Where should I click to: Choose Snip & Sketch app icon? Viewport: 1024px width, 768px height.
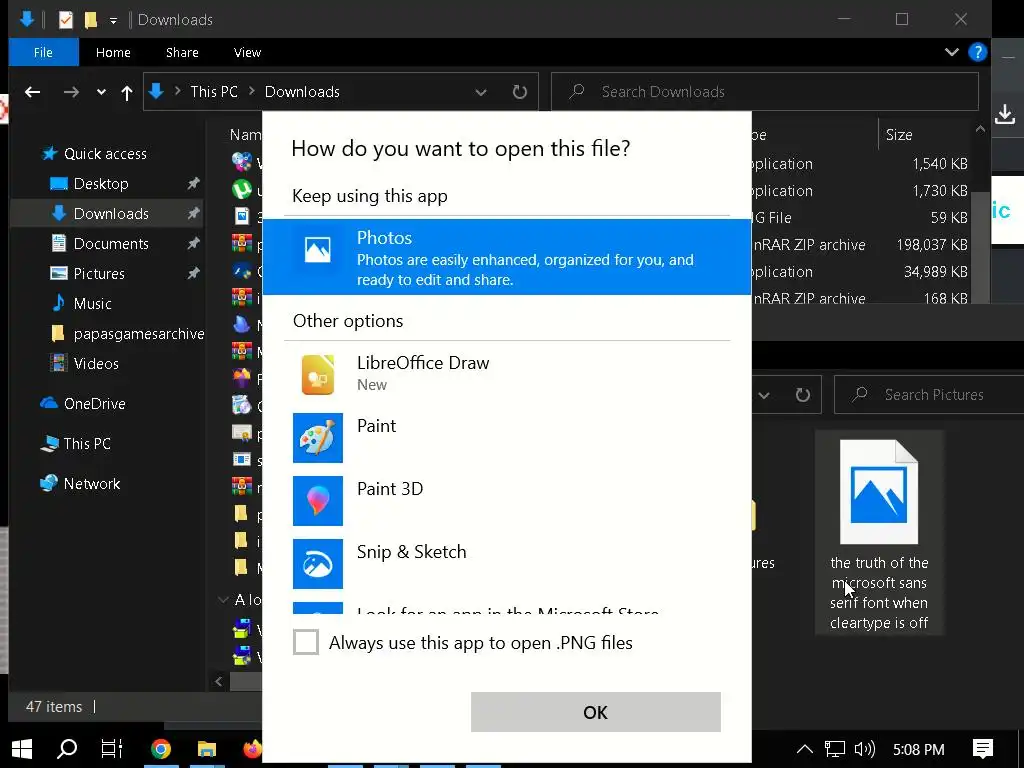(x=317, y=564)
